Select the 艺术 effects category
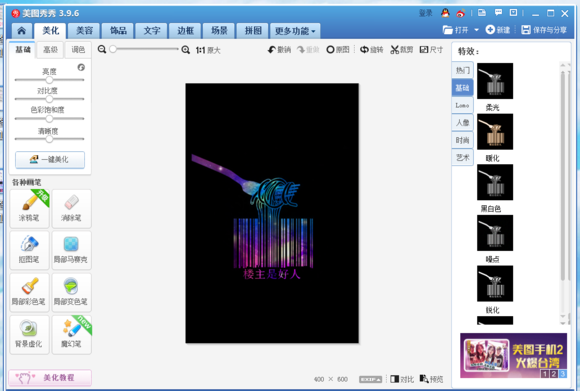 pos(462,157)
